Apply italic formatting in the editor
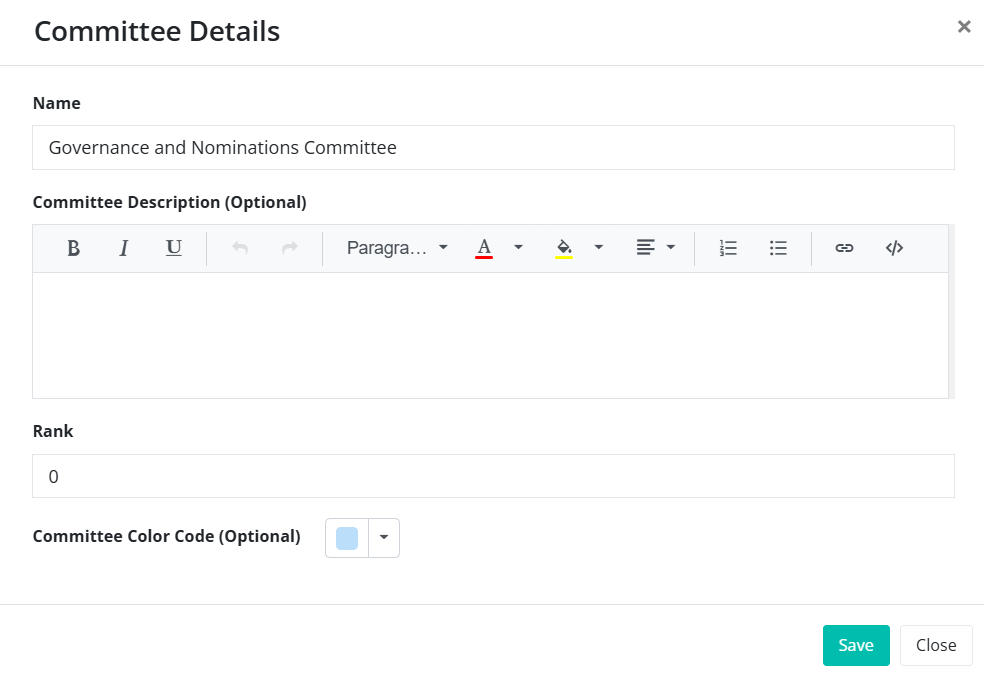This screenshot has height=681, width=984. point(124,248)
